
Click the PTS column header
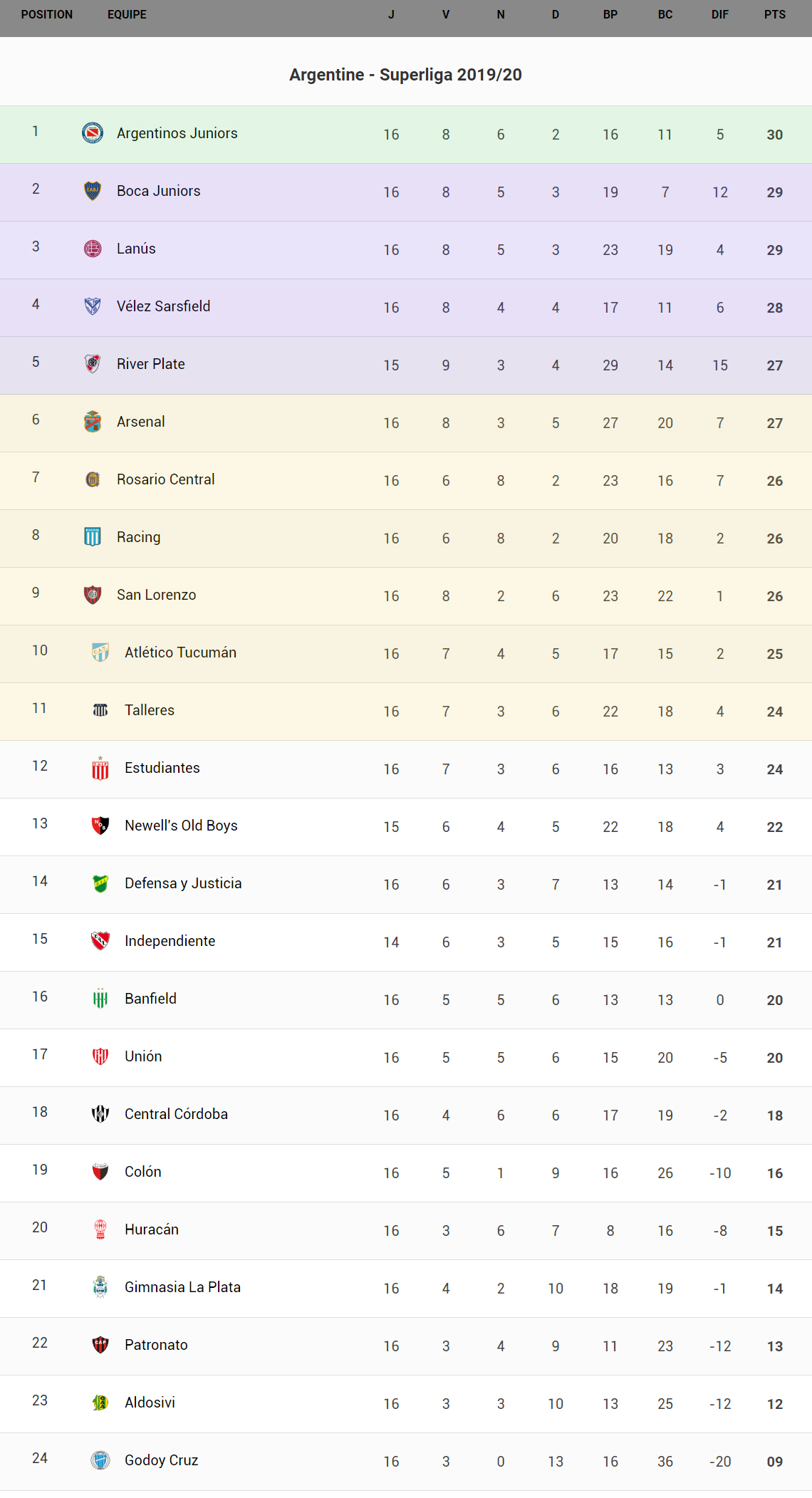click(x=774, y=15)
